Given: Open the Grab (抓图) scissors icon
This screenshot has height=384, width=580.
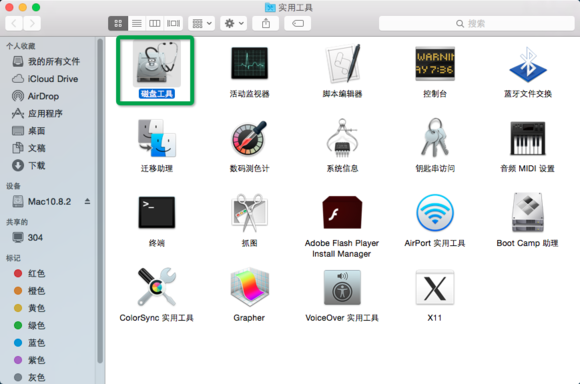Looking at the screenshot, I should 249,213.
